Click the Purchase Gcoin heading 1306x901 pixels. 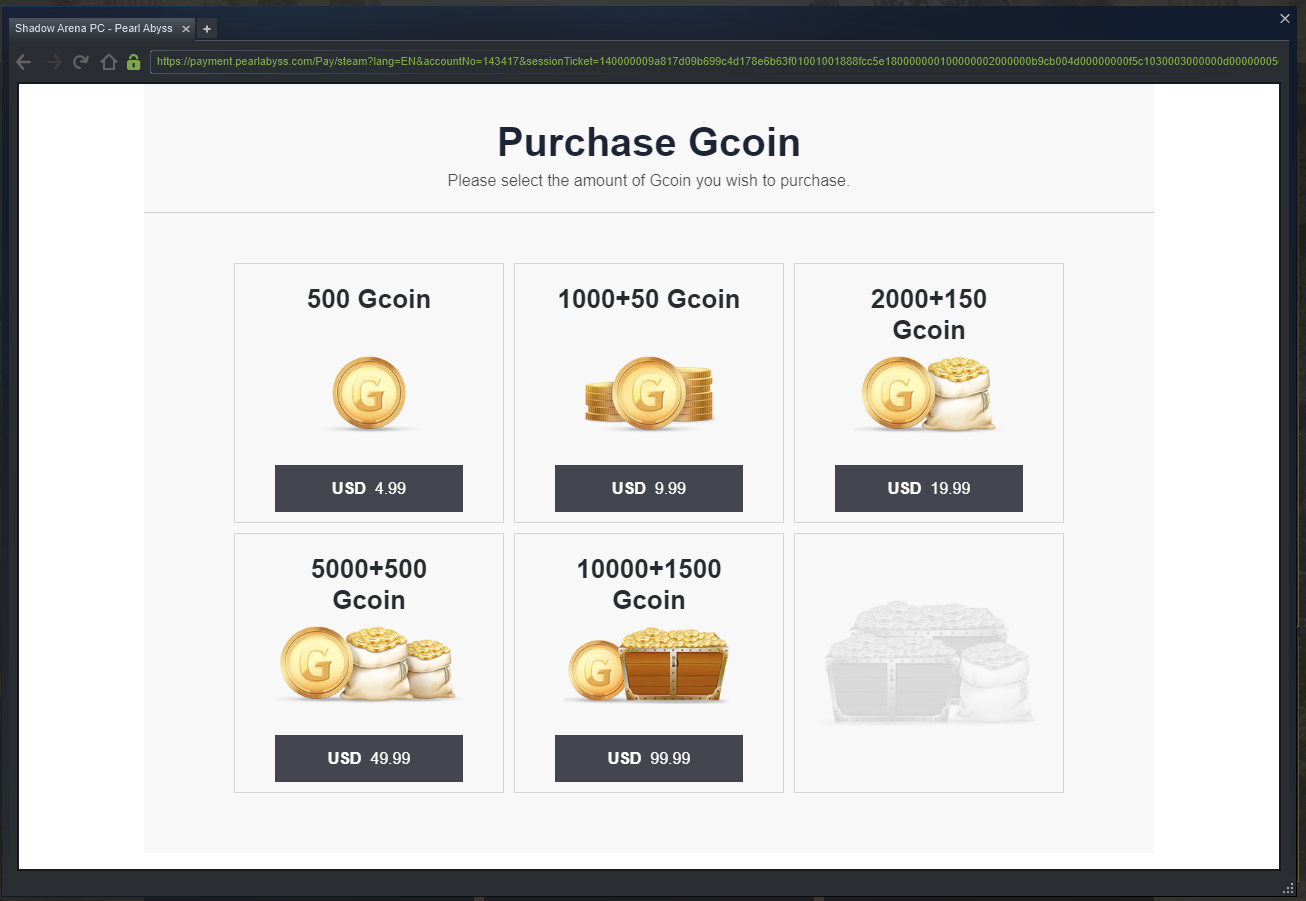649,142
